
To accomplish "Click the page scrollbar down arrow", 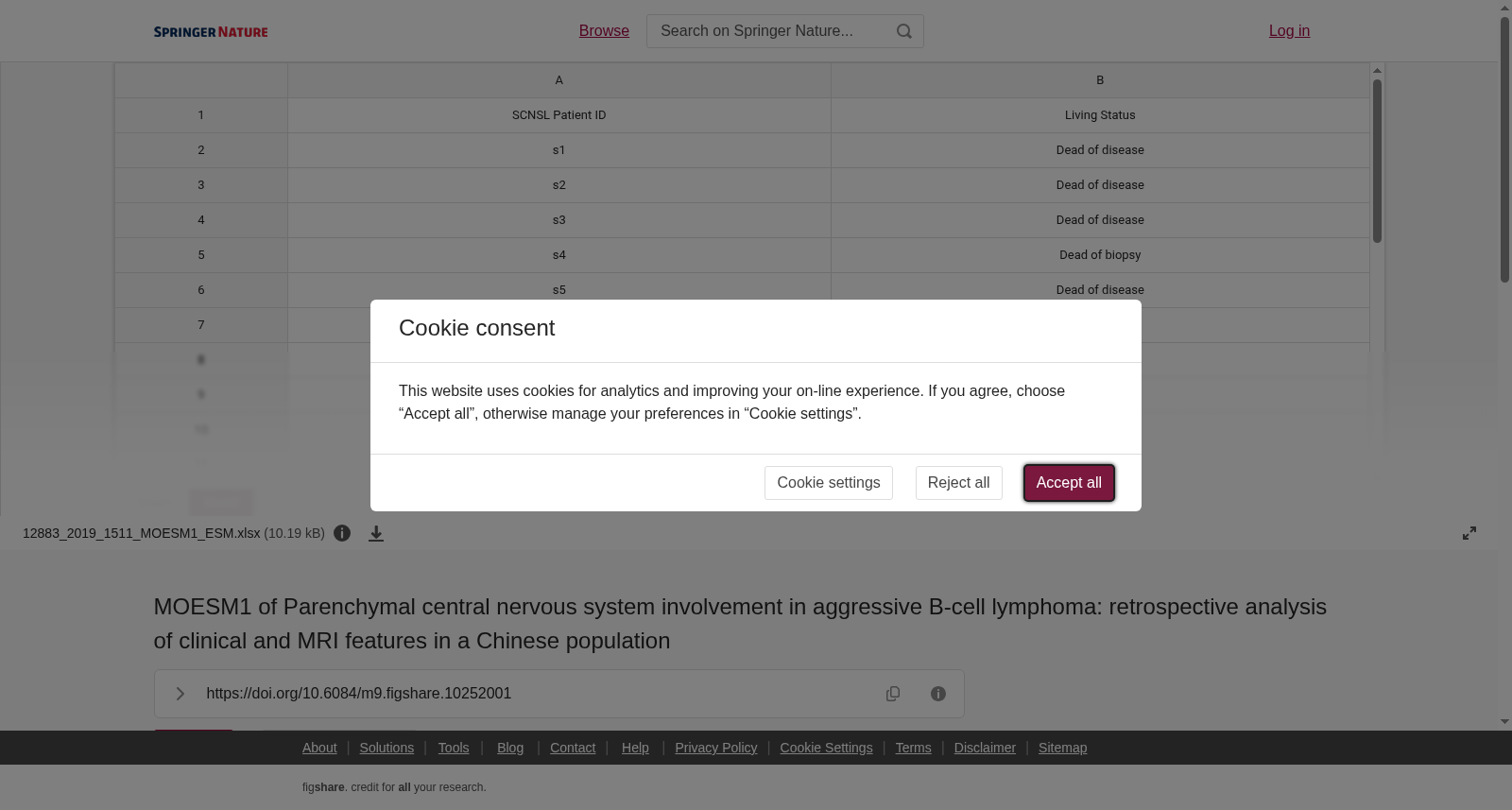I will point(1504,722).
